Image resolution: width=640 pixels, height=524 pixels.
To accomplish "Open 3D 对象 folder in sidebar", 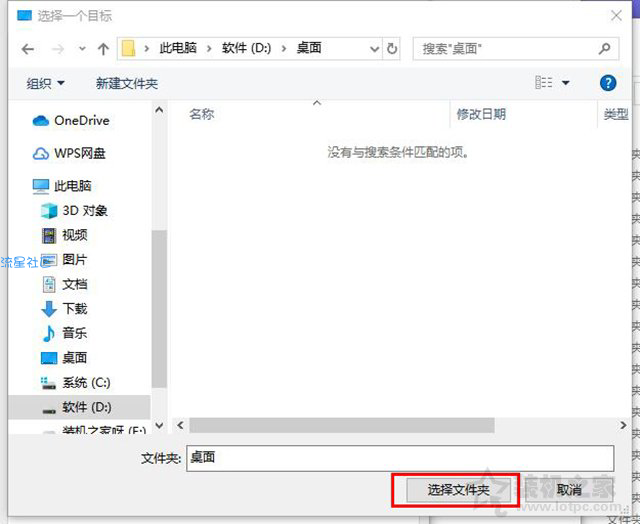I will tap(74, 211).
